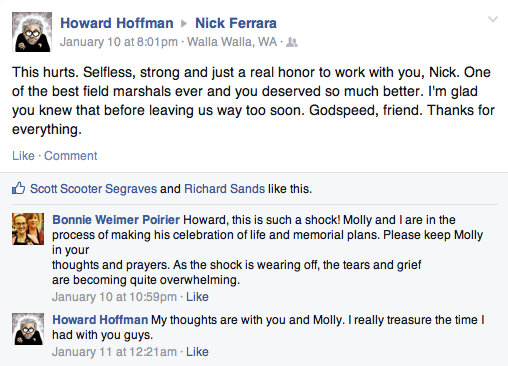Open Howard Hoffman's post profile picture

[x=32, y=32]
